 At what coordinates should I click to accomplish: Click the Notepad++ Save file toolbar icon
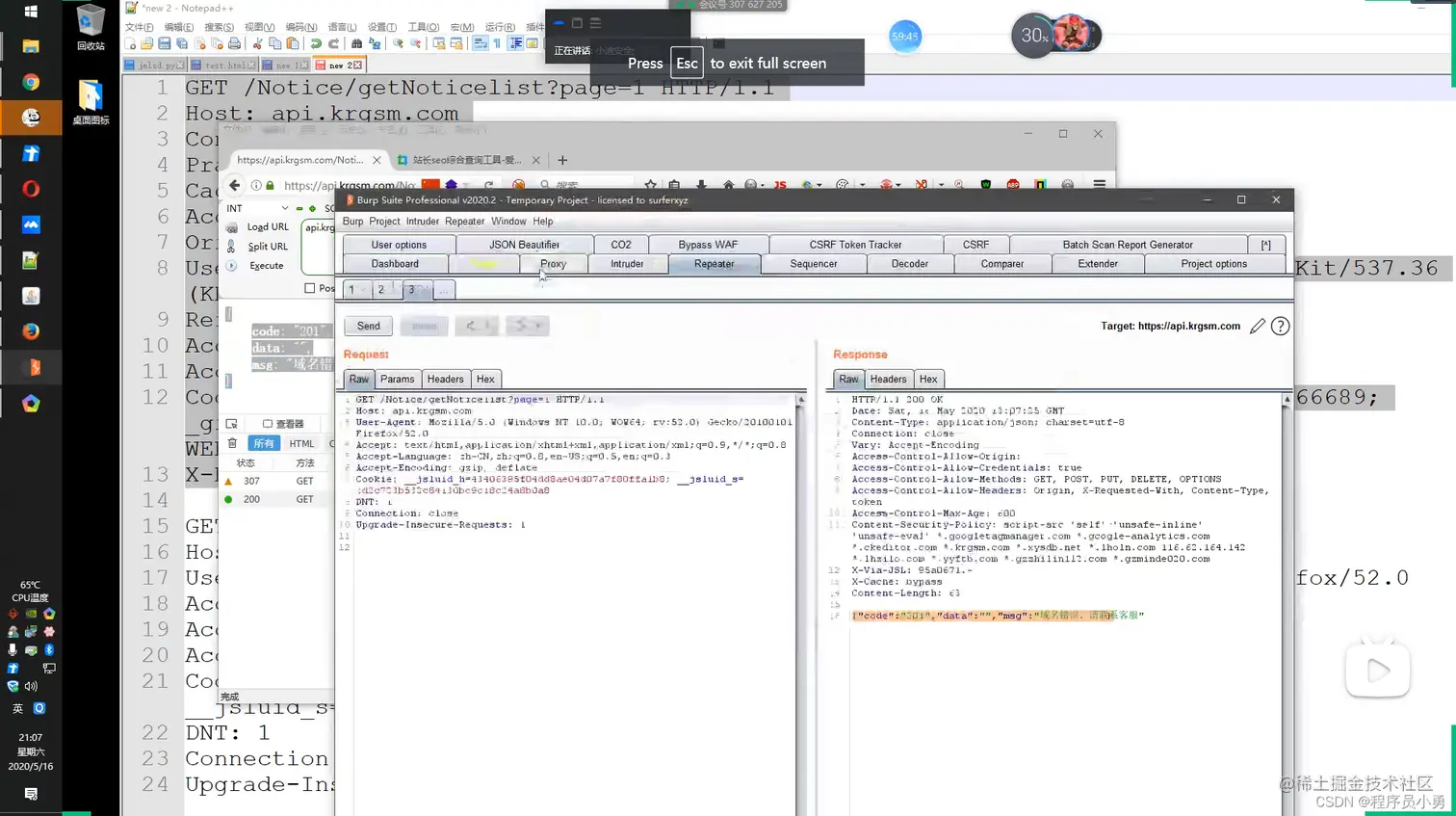[165, 43]
